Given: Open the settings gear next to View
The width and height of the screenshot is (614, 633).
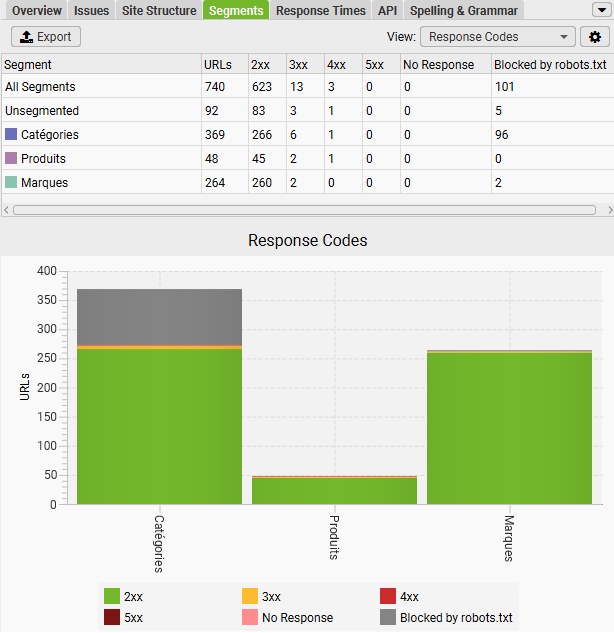Looking at the screenshot, I should click(596, 37).
